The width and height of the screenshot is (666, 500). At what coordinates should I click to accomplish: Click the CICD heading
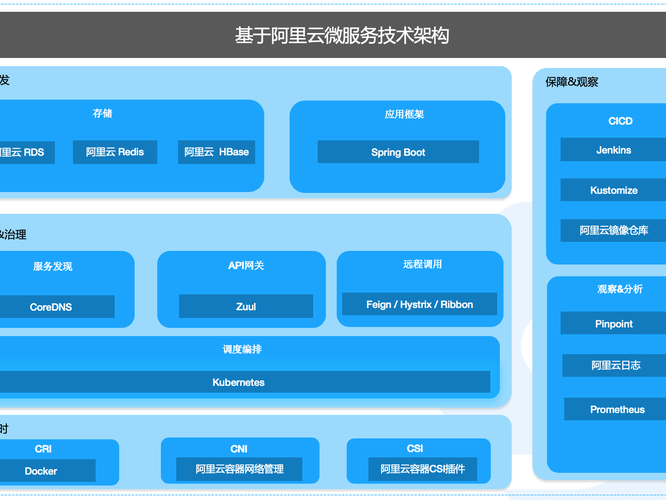pyautogui.click(x=621, y=121)
